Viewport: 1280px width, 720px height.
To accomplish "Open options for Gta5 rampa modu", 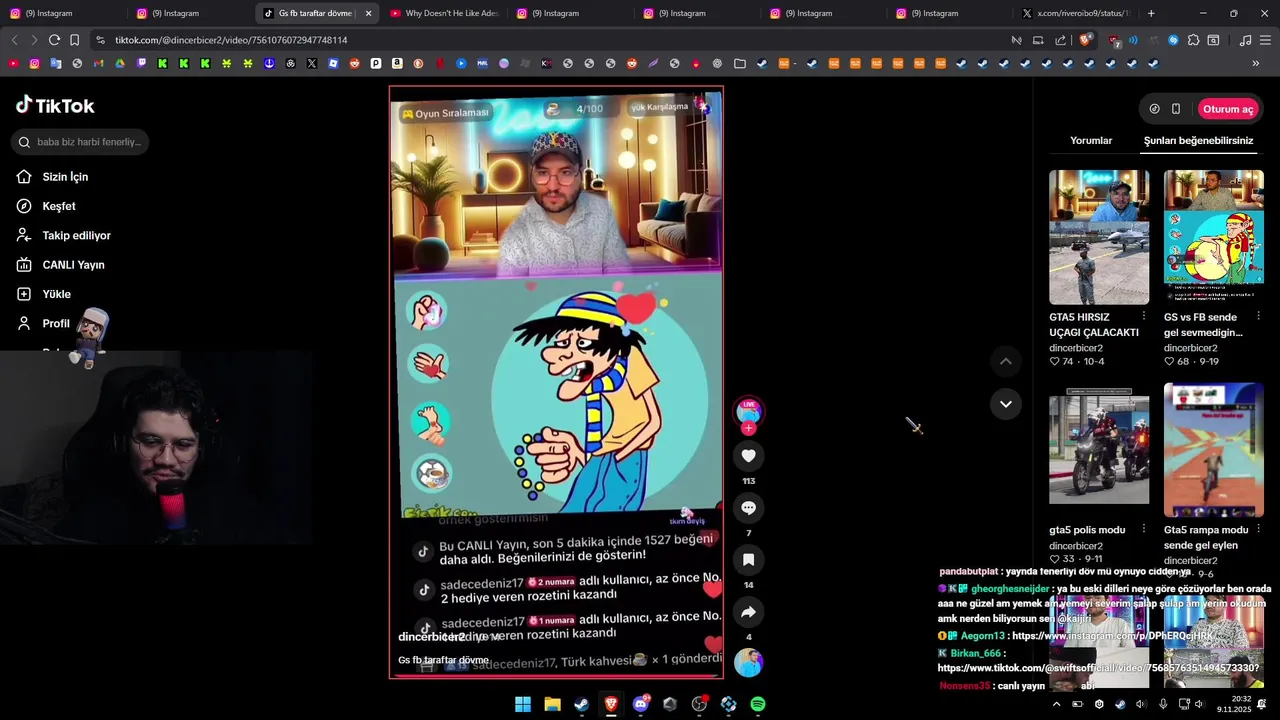I will (1258, 530).
